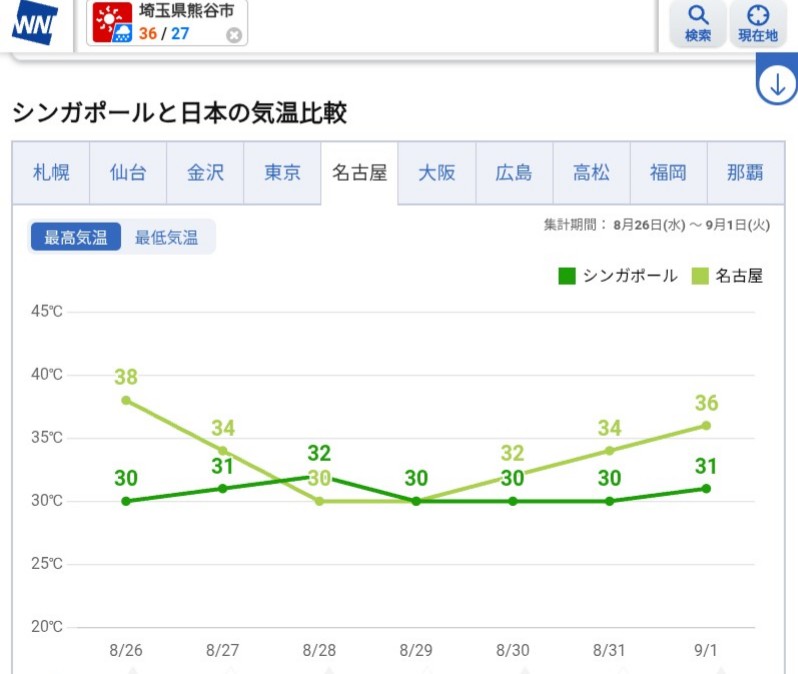Switch to 最高気温 view

pos(76,237)
